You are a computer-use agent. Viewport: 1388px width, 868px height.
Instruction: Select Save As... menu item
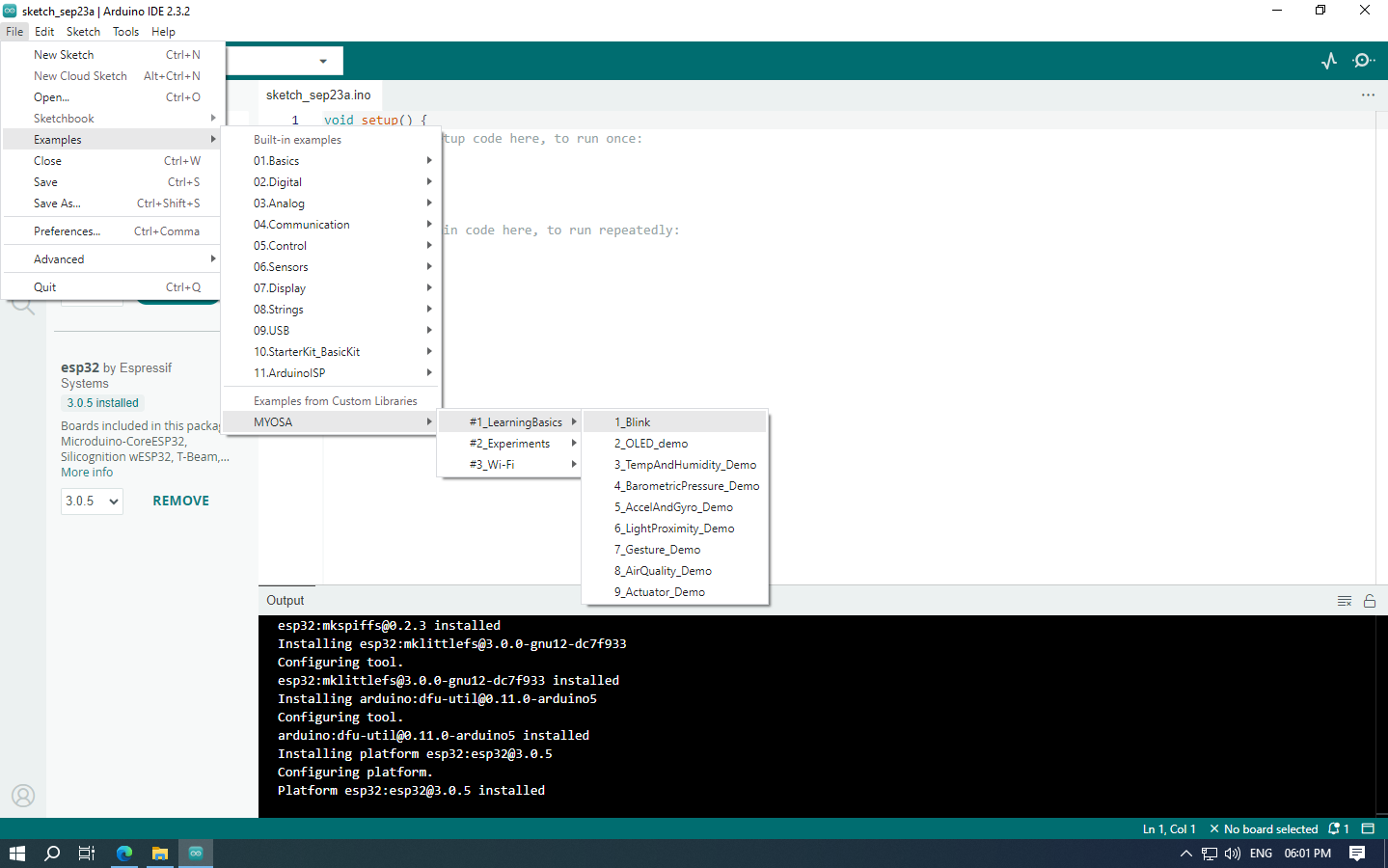[x=112, y=203]
